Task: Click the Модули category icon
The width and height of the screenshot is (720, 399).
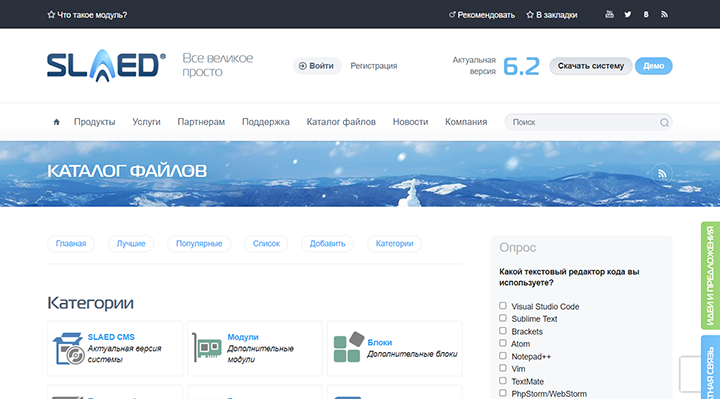Action: click(x=207, y=348)
